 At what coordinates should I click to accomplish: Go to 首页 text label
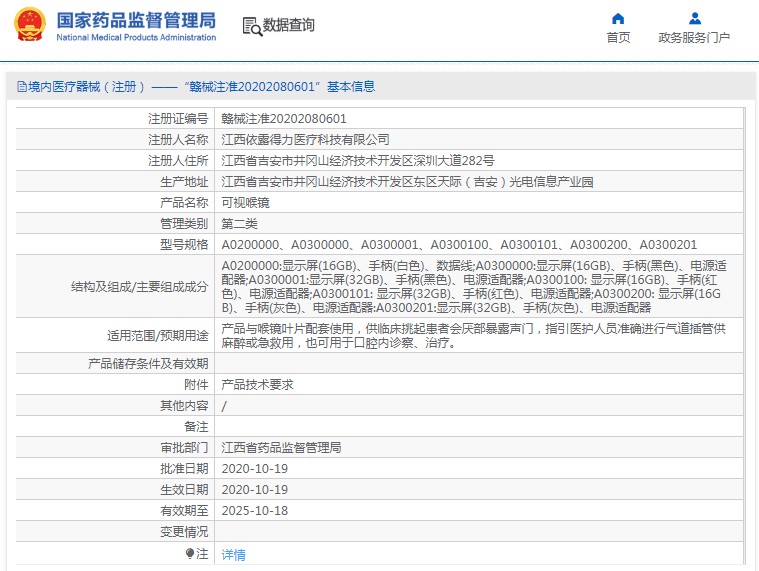pyautogui.click(x=618, y=38)
